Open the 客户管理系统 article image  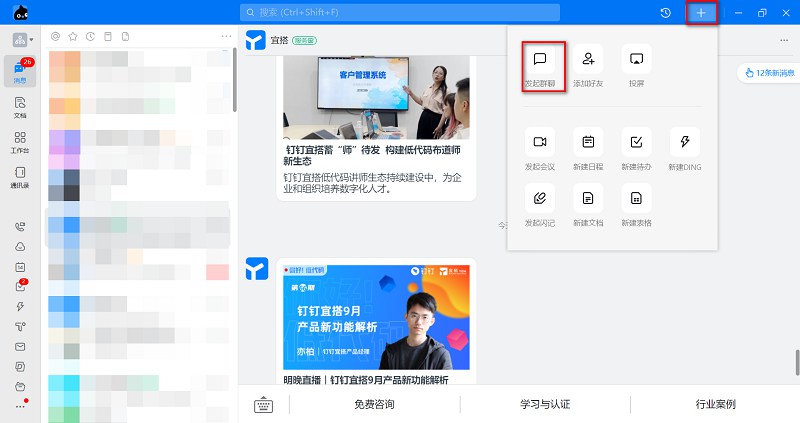point(377,97)
